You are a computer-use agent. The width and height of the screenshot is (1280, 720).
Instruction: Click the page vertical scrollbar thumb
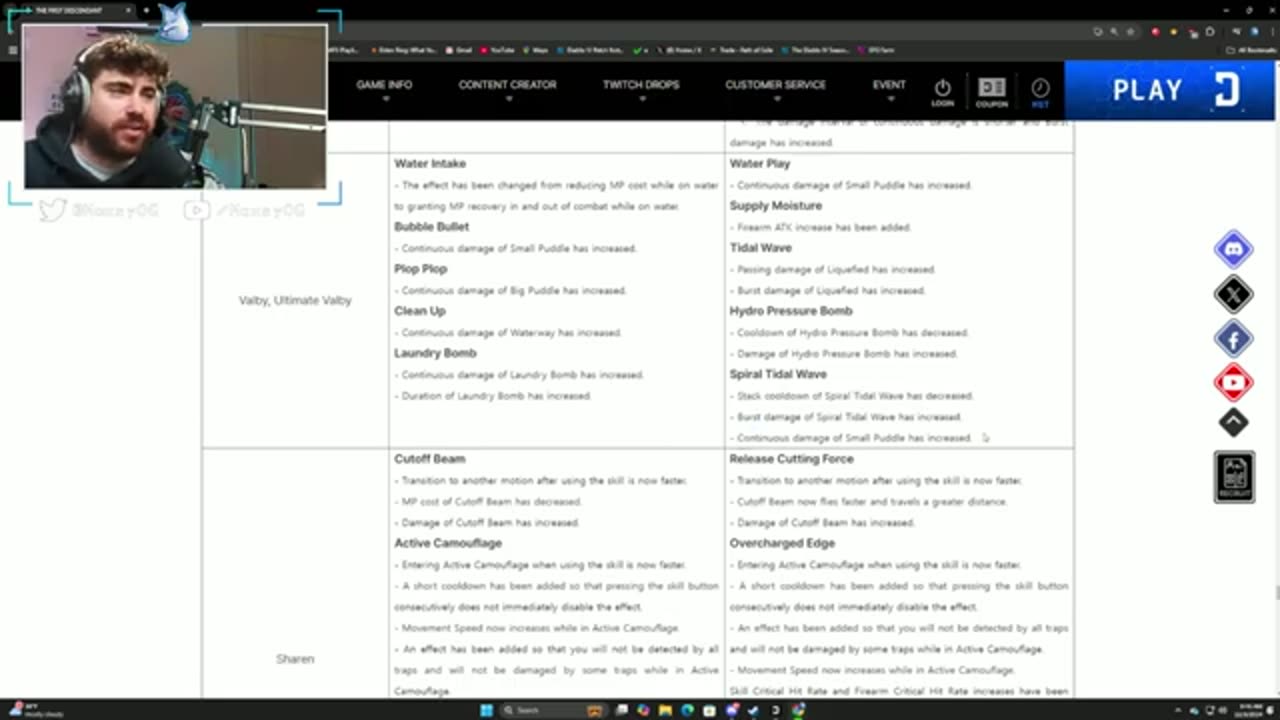[1276, 593]
